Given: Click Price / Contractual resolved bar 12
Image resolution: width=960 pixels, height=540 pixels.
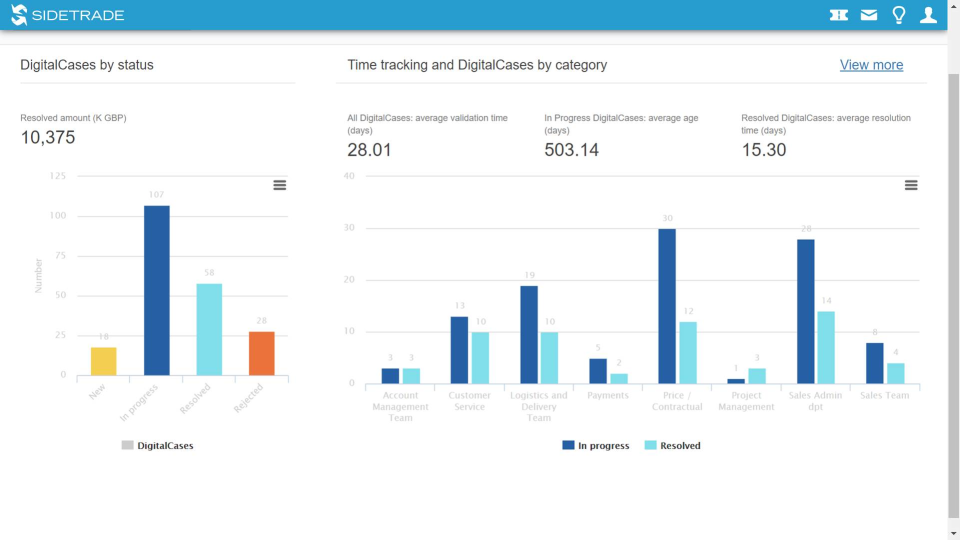Looking at the screenshot, I should coord(688,353).
